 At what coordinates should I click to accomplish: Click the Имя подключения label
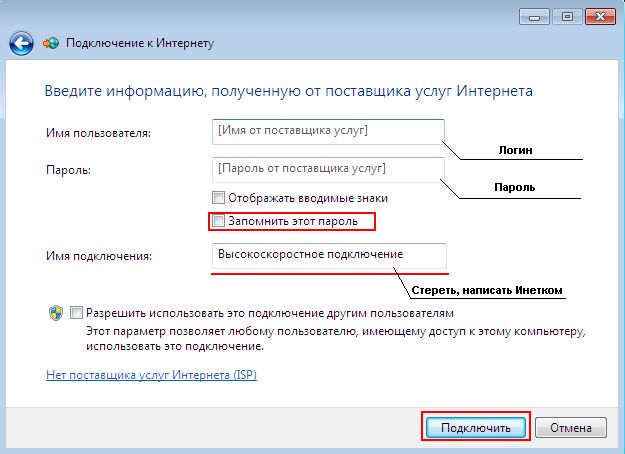(x=99, y=255)
